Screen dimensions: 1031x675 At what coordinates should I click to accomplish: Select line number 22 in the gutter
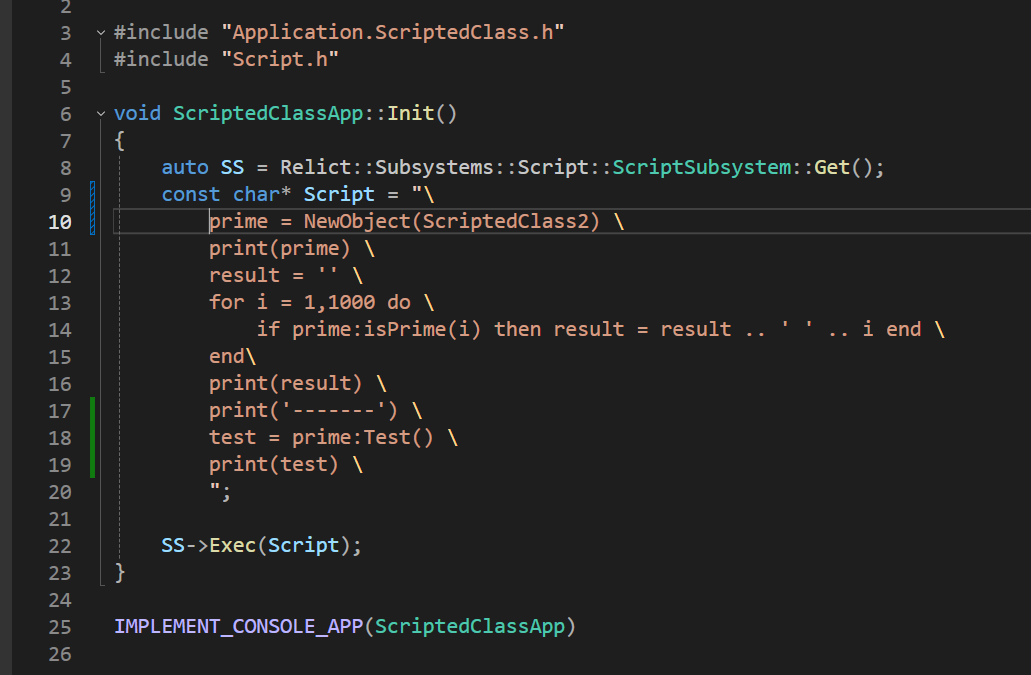[x=60, y=546]
